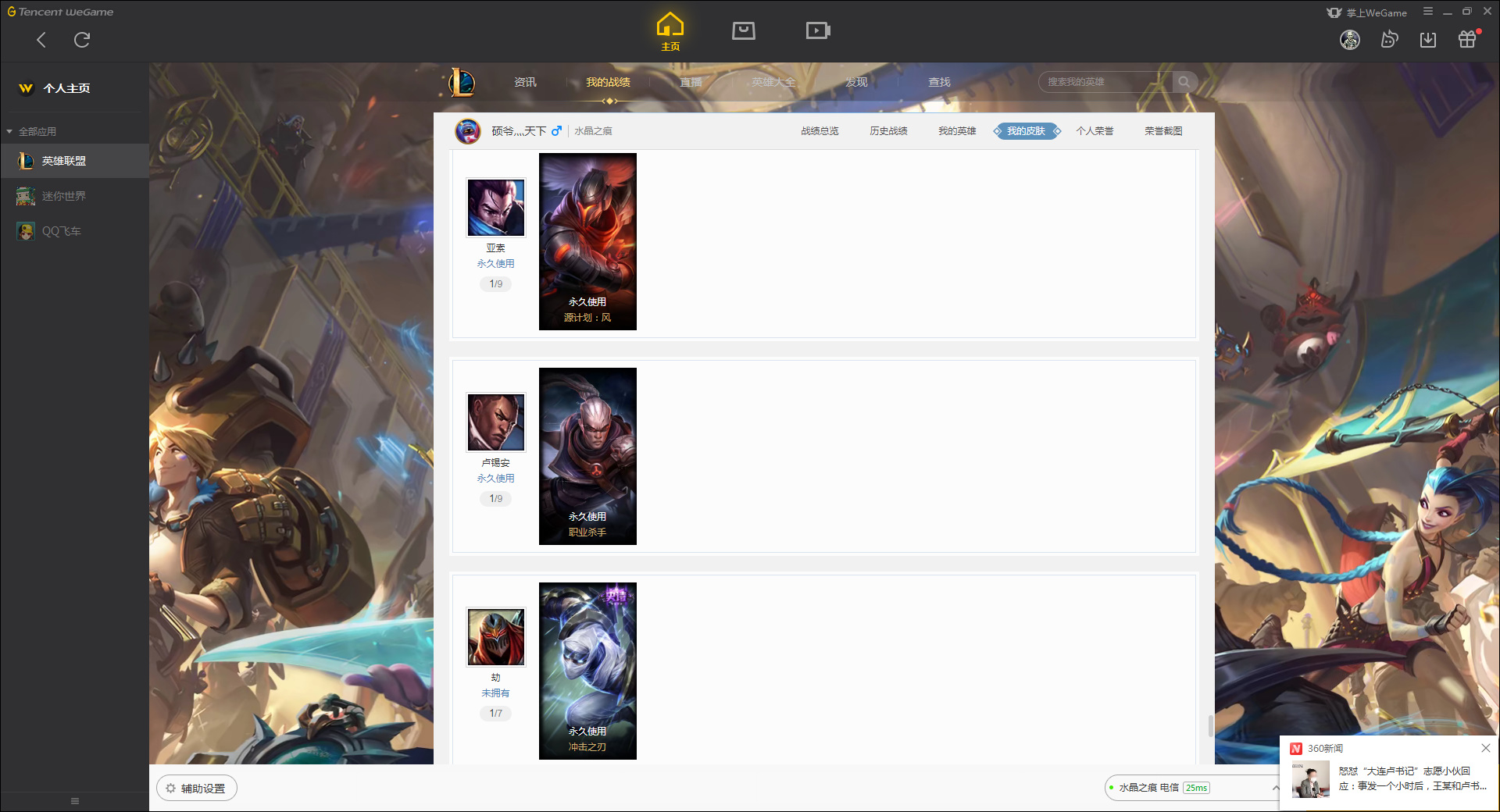Image resolution: width=1500 pixels, height=812 pixels.
Task: Open the download manager icon
Action: 1428,40
